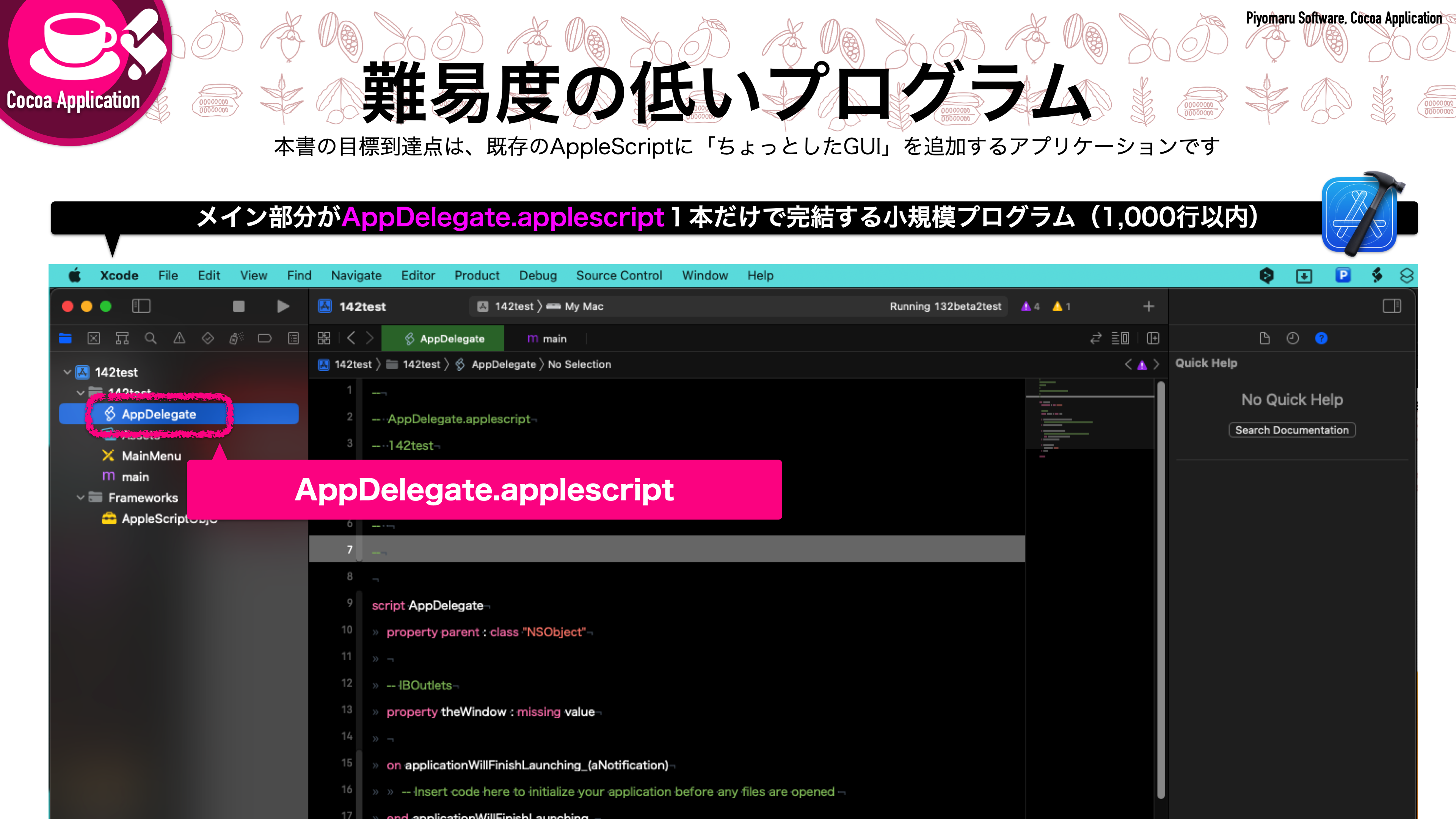1456x819 pixels.
Task: Run the 142test app with Play button
Action: [282, 306]
